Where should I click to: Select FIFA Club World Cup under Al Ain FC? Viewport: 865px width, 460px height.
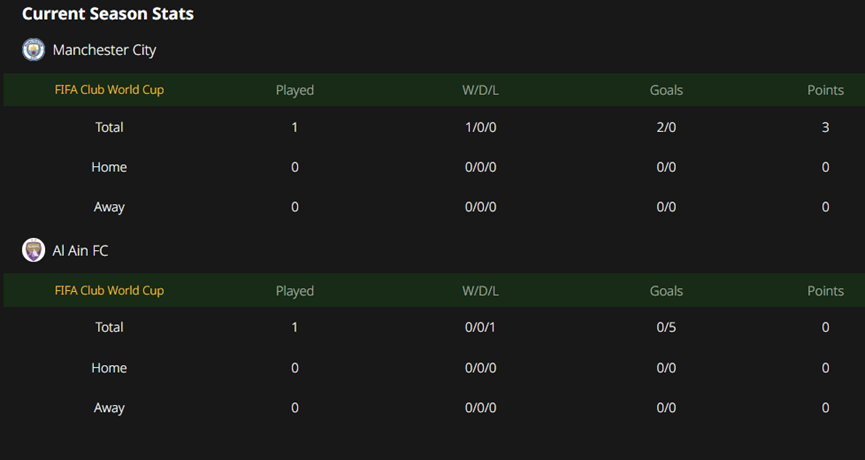(109, 291)
